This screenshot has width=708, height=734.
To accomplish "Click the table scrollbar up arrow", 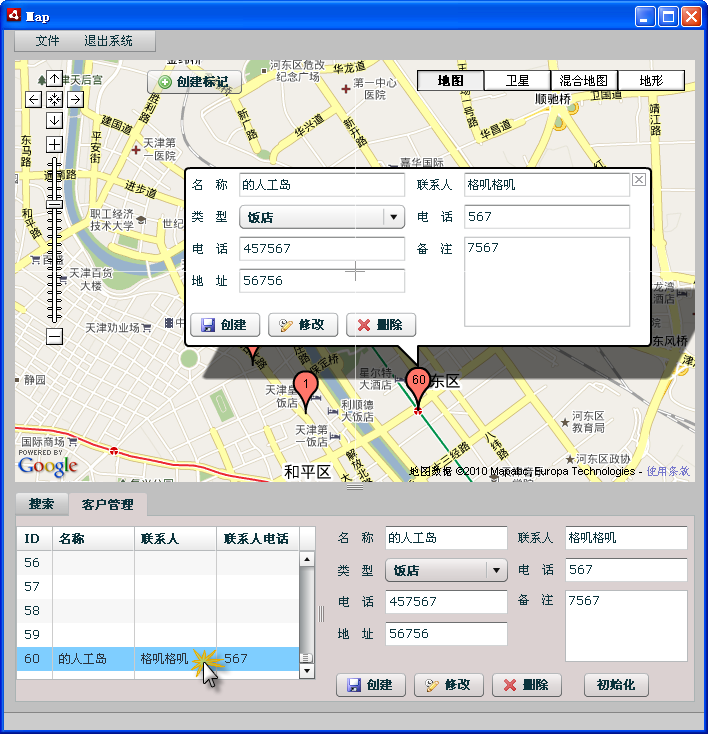I will [307, 559].
